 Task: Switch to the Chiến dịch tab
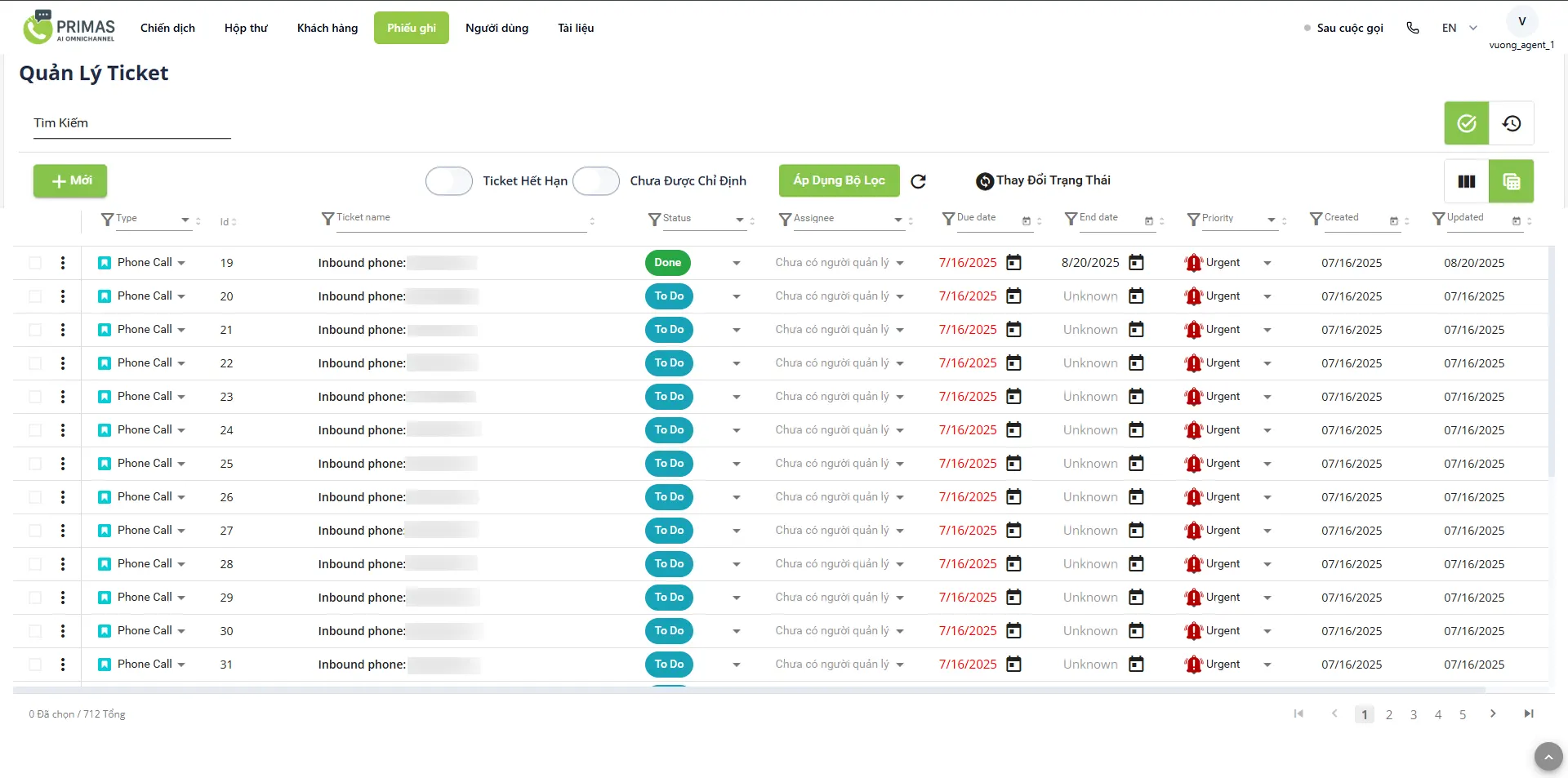167,28
